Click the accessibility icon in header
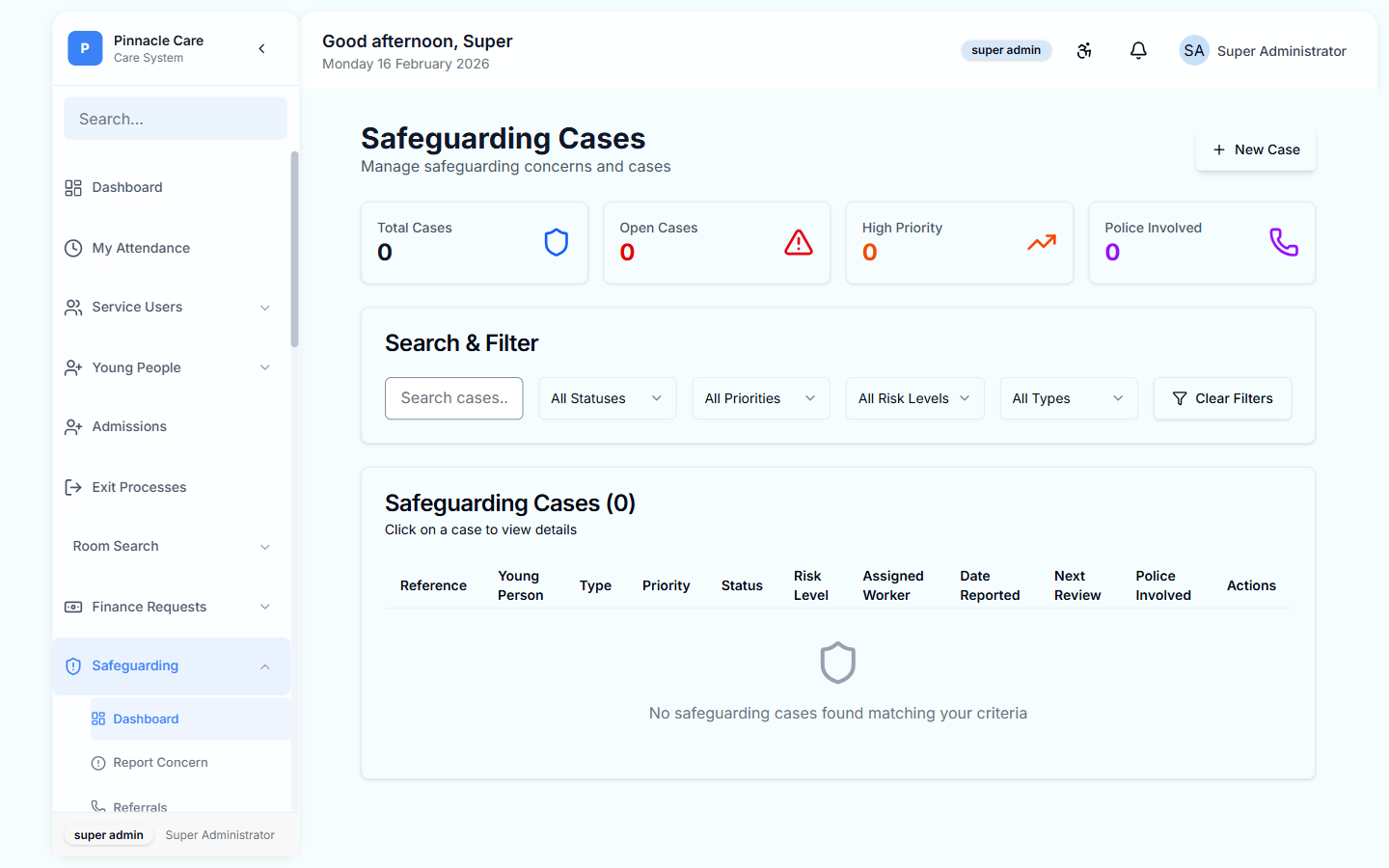The width and height of the screenshot is (1389, 868). tap(1084, 51)
